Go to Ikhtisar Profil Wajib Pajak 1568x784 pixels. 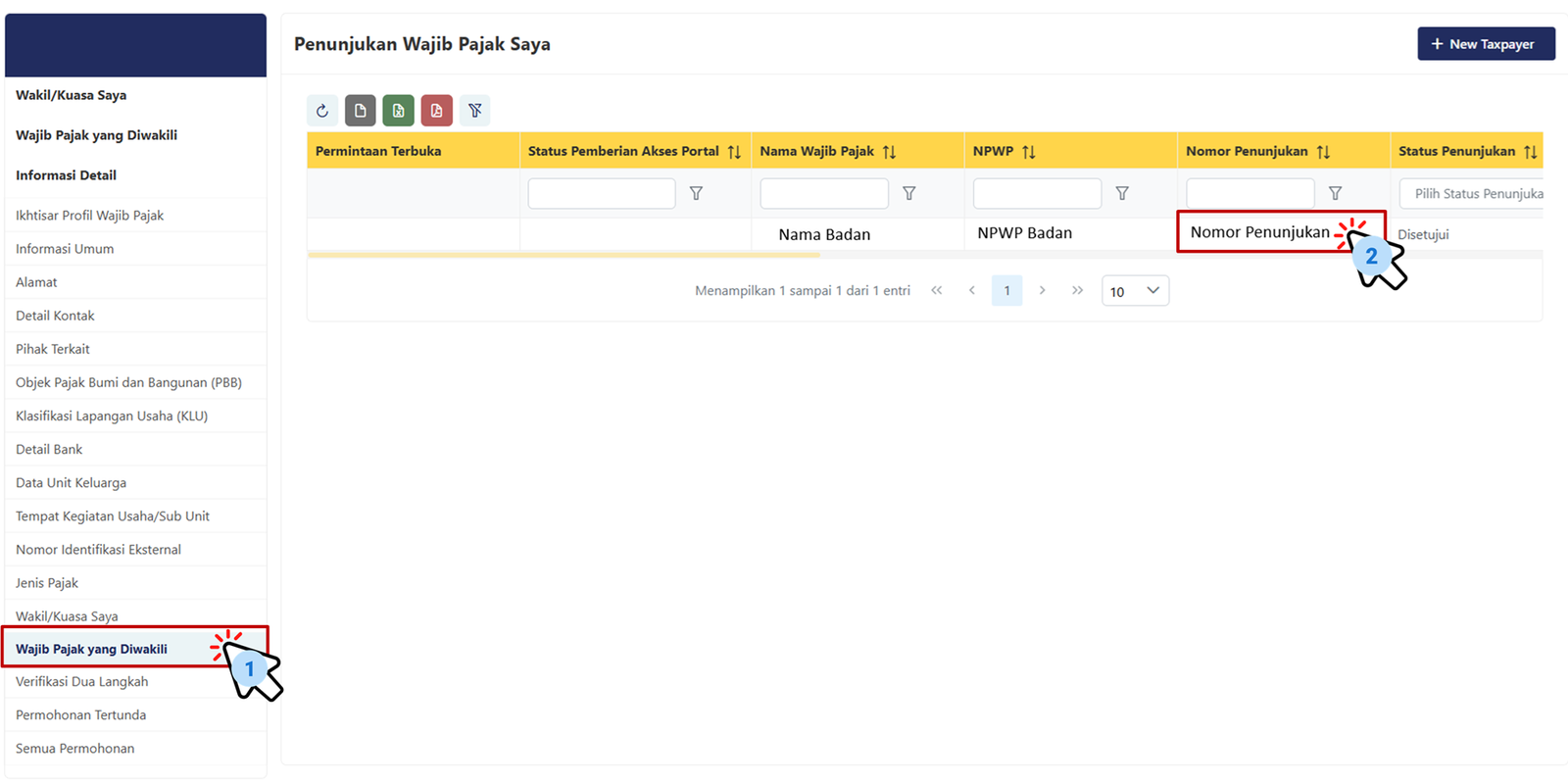pos(90,216)
